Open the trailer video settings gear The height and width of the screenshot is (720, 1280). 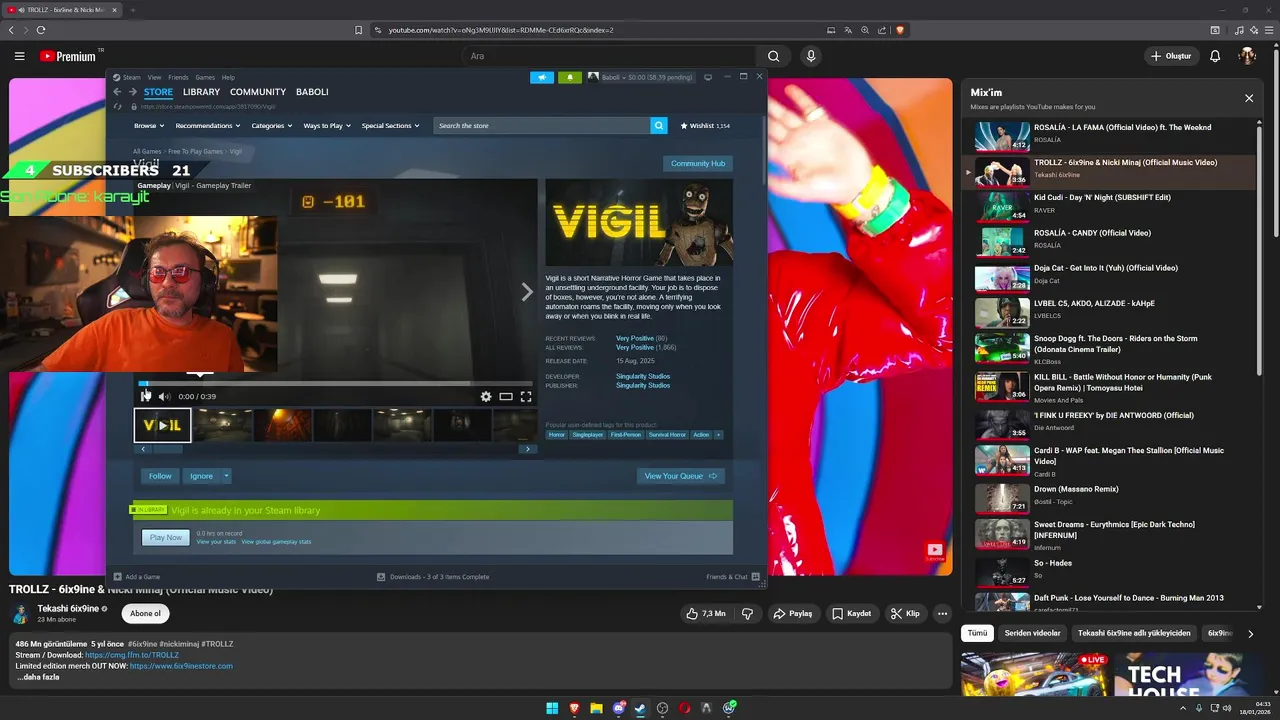pyautogui.click(x=486, y=397)
